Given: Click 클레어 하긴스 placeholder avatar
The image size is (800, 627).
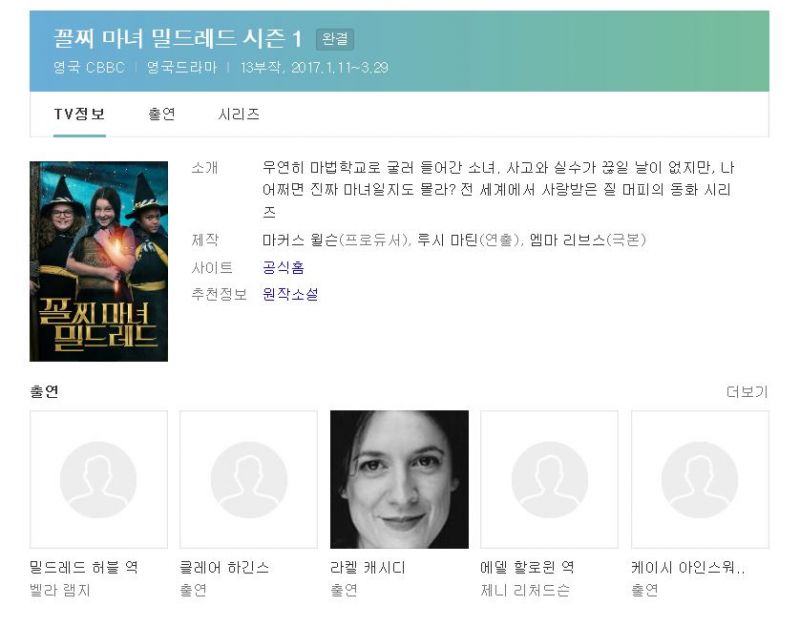Looking at the screenshot, I should pyautogui.click(x=249, y=479).
